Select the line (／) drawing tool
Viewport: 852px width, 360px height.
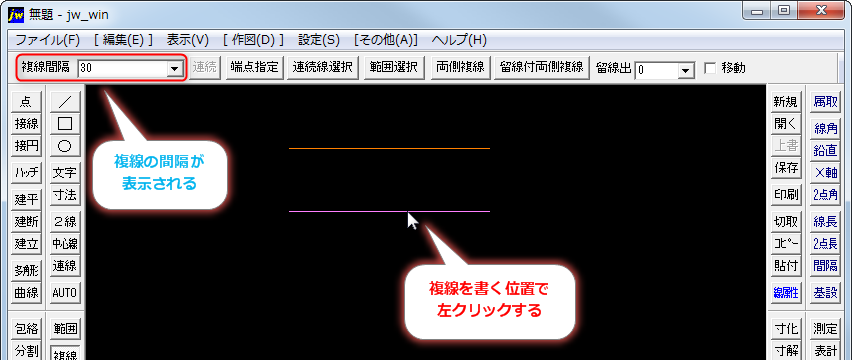pyautogui.click(x=65, y=102)
